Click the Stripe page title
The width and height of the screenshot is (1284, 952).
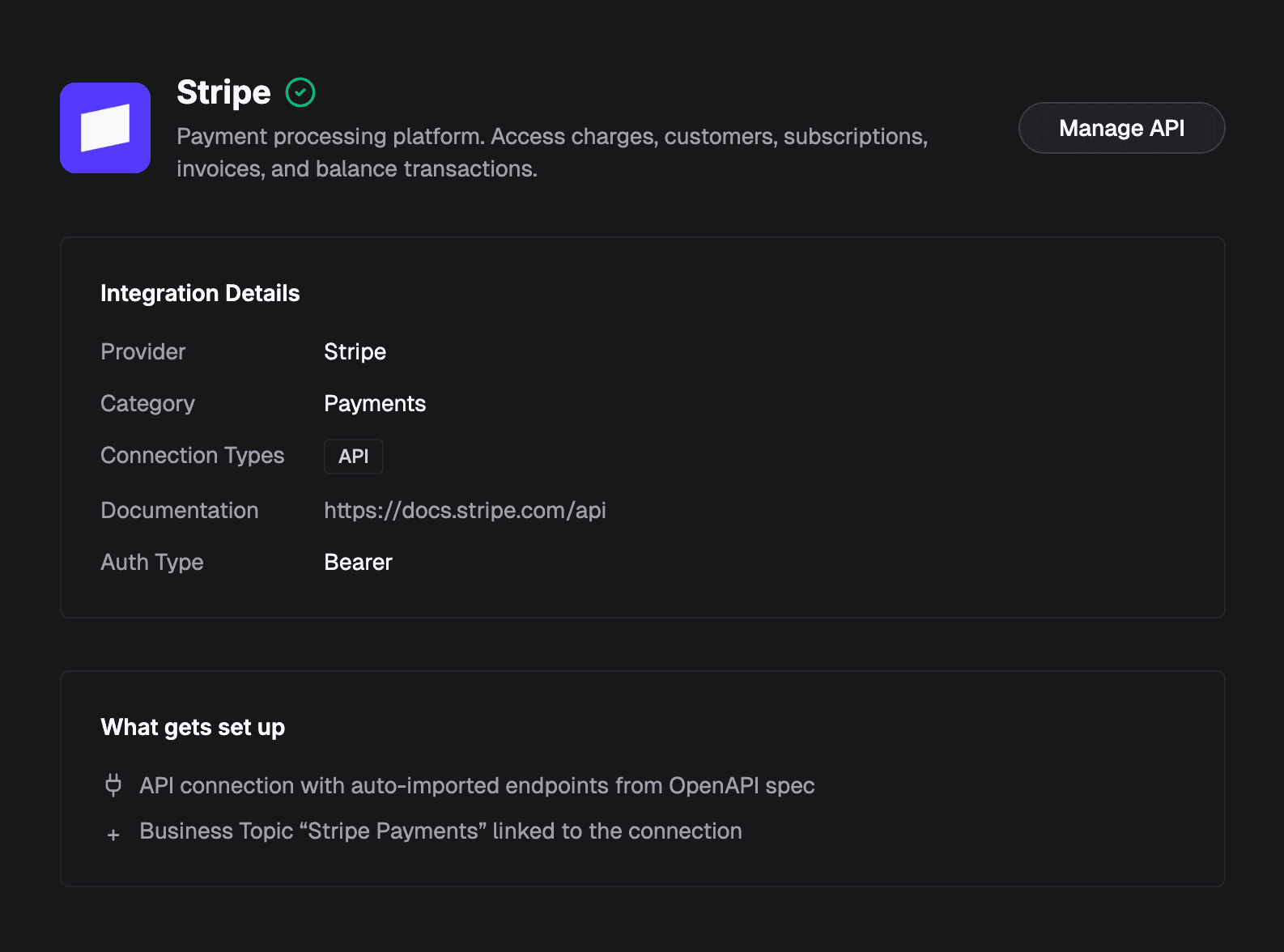pos(223,92)
